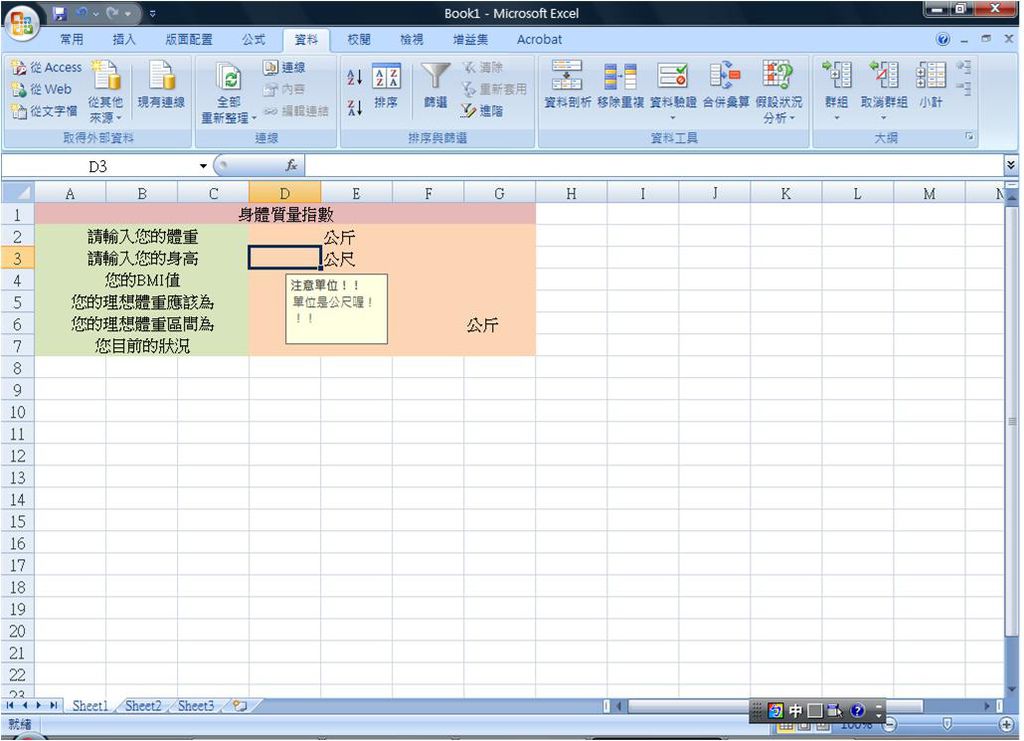Image resolution: width=1024 pixels, height=741 pixels.
Task: Click the formula bar input
Action: (653, 166)
